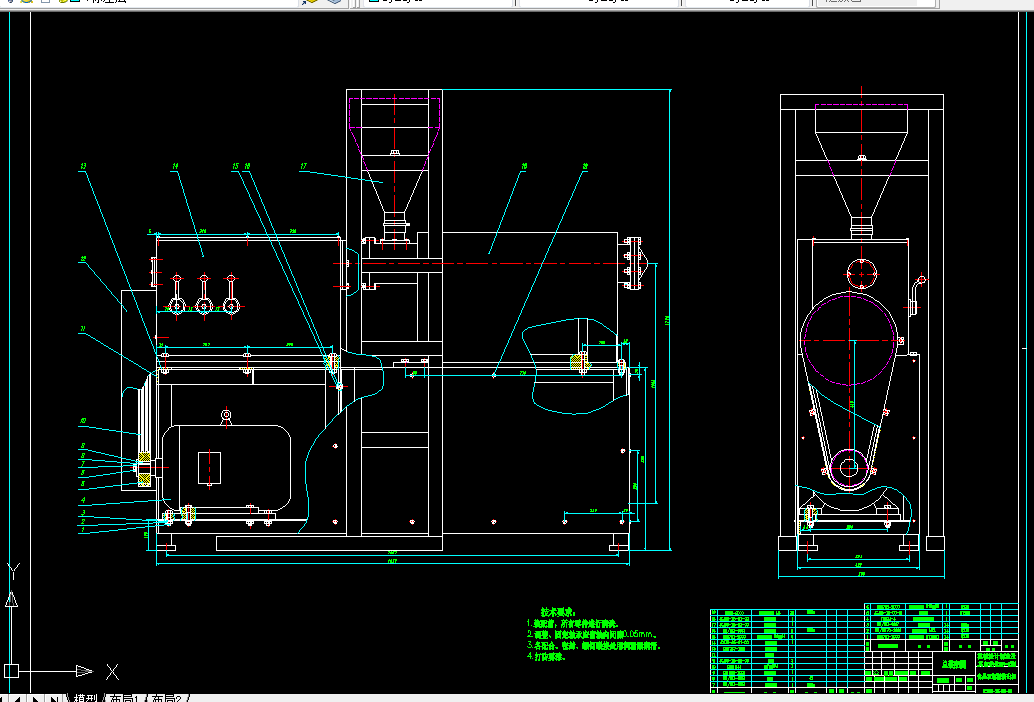The image size is (1034, 702).
Task: Jump to the last layout tab arrow
Action: [x=54, y=699]
